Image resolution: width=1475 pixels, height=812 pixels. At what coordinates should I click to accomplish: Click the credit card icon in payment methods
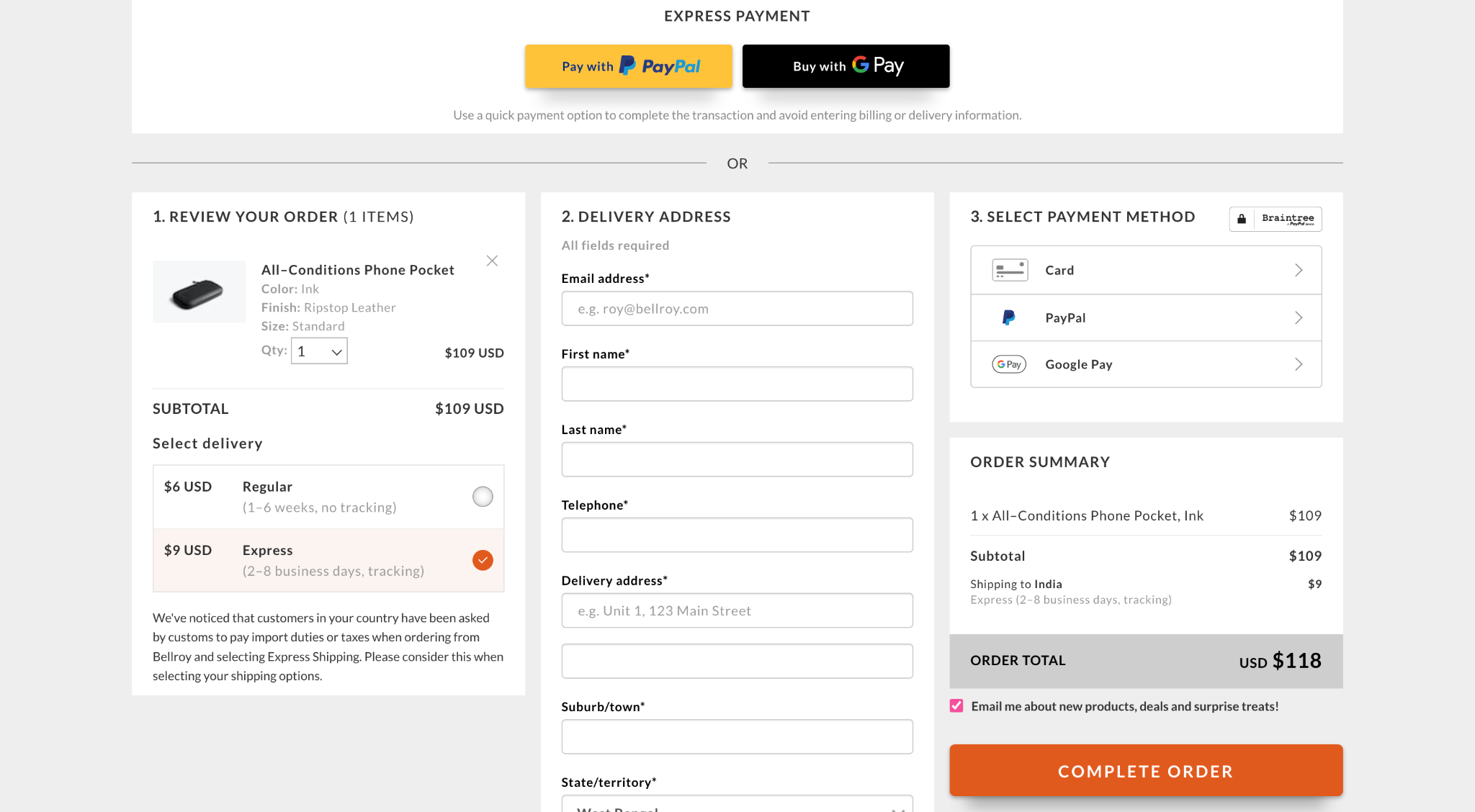(1010, 270)
